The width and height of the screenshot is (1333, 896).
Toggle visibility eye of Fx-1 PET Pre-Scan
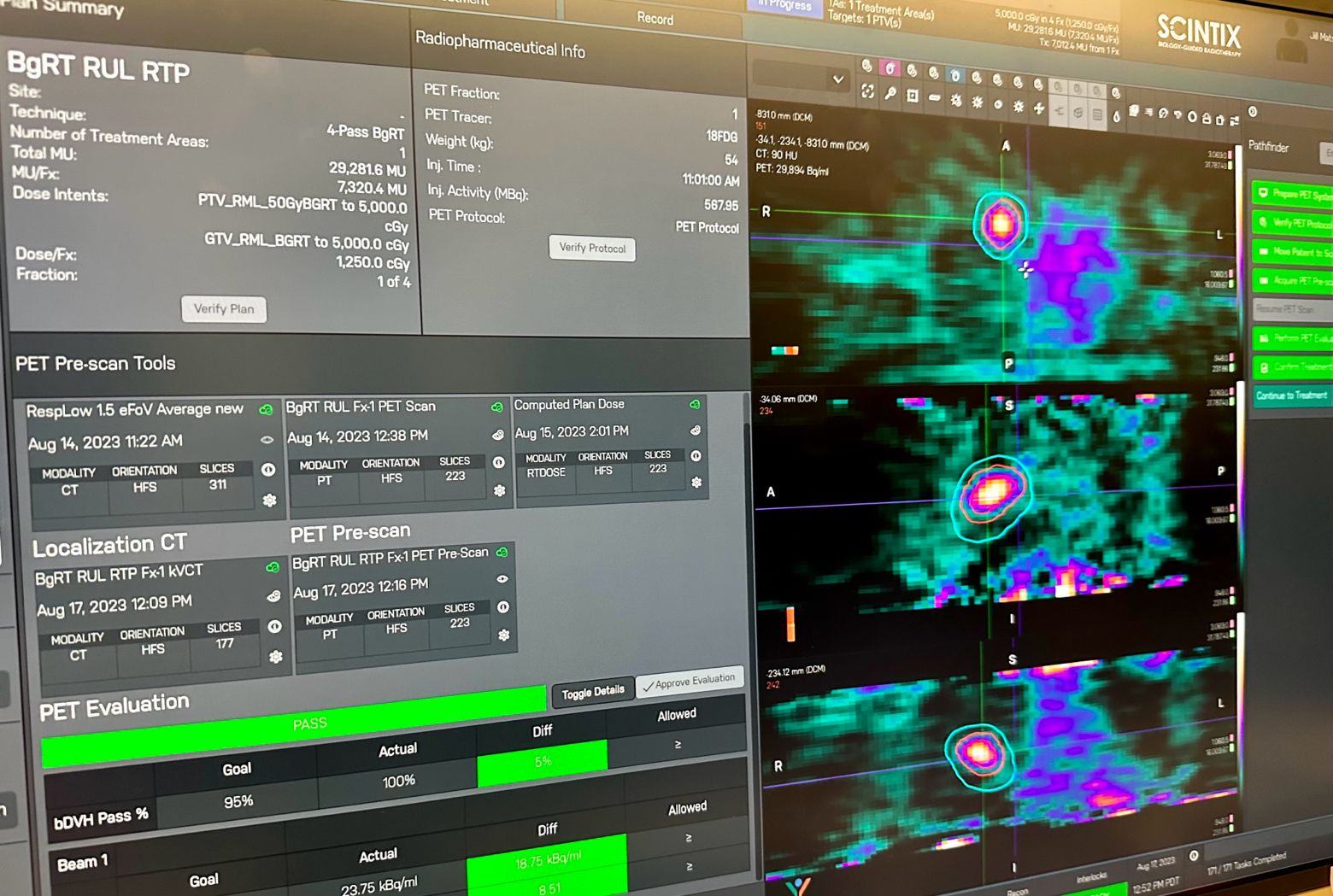(x=502, y=579)
